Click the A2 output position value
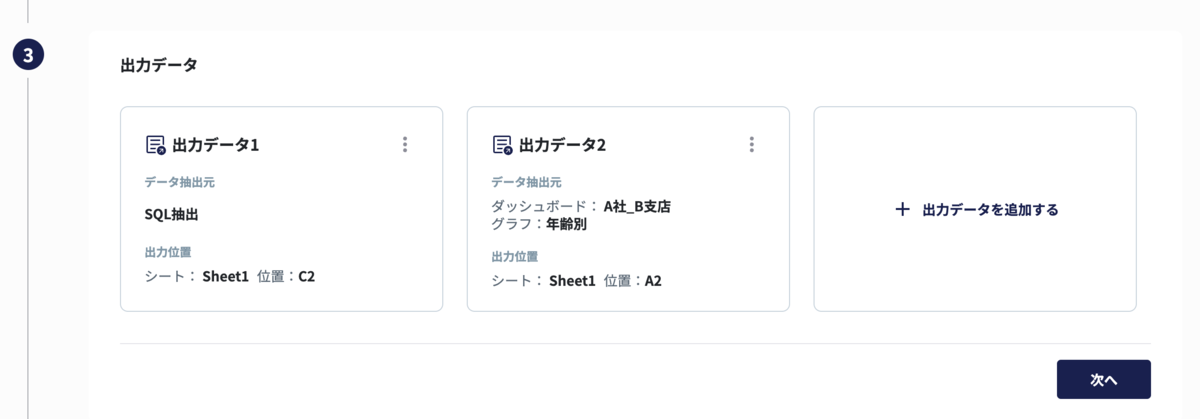Image resolution: width=1200 pixels, height=419 pixels. click(653, 281)
